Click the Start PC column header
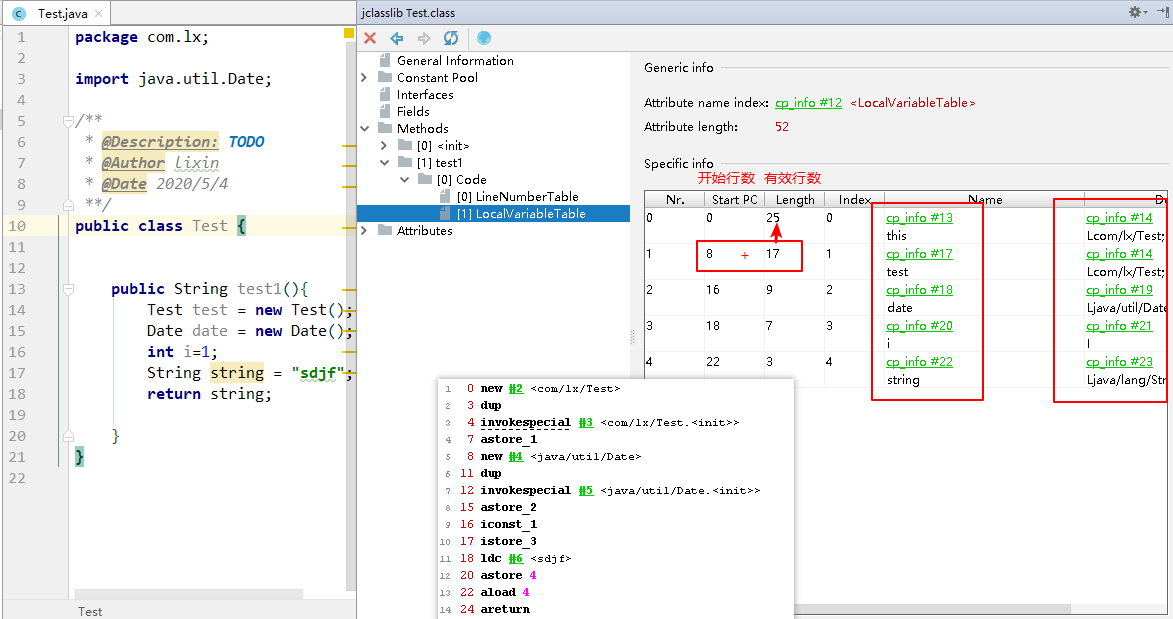This screenshot has height=619, width=1173. [734, 200]
